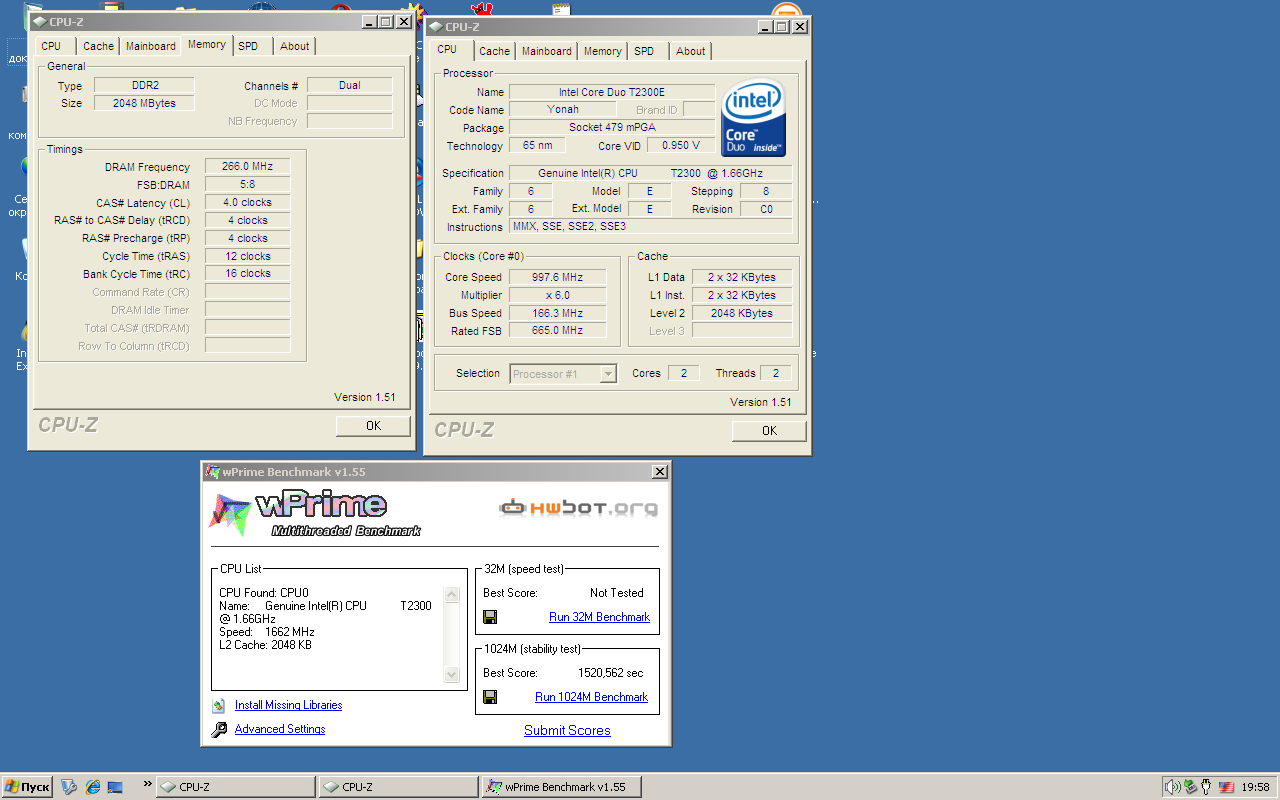Click the save icon beside Run 1024M Benchmark
Image resolution: width=1280 pixels, height=800 pixels.
click(490, 697)
